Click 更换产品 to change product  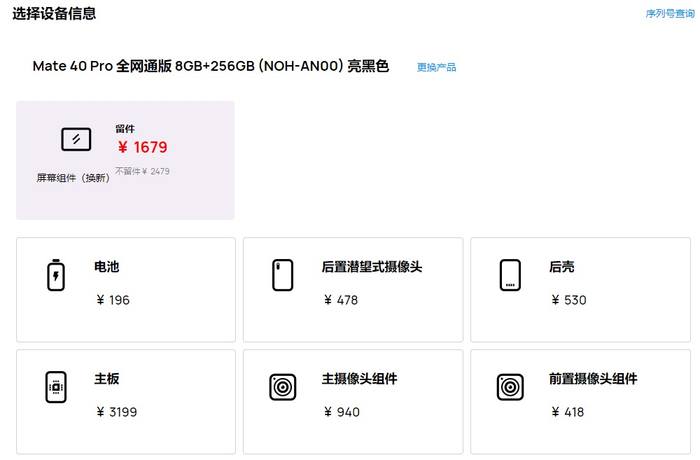pyautogui.click(x=436, y=67)
